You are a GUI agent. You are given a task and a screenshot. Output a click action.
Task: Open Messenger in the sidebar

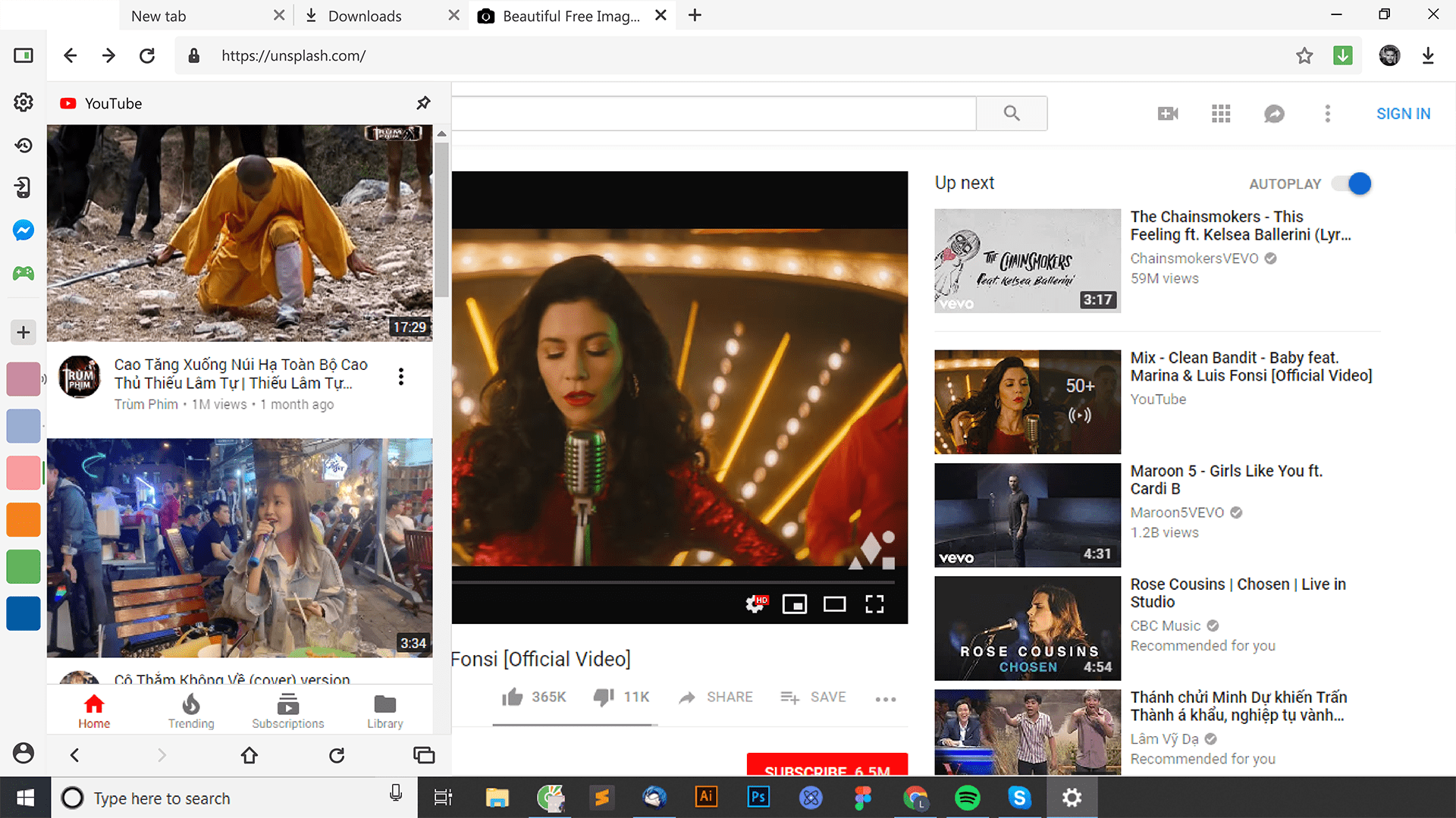tap(24, 230)
